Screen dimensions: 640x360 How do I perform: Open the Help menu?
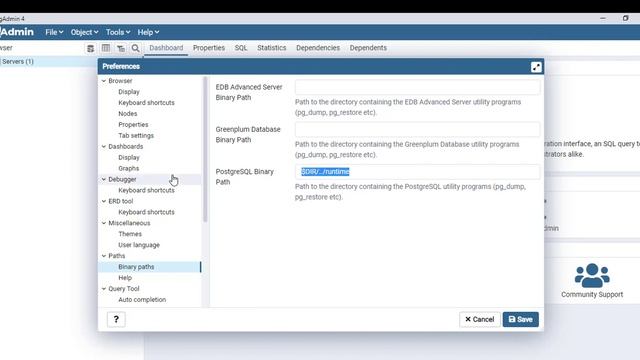pos(148,32)
